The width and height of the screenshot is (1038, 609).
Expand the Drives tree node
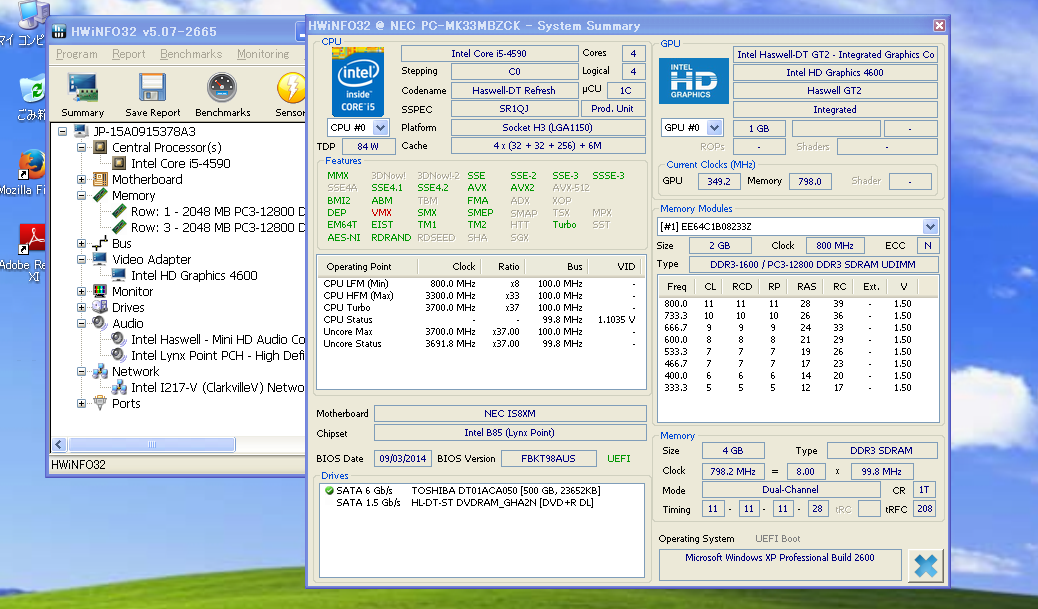tap(82, 308)
